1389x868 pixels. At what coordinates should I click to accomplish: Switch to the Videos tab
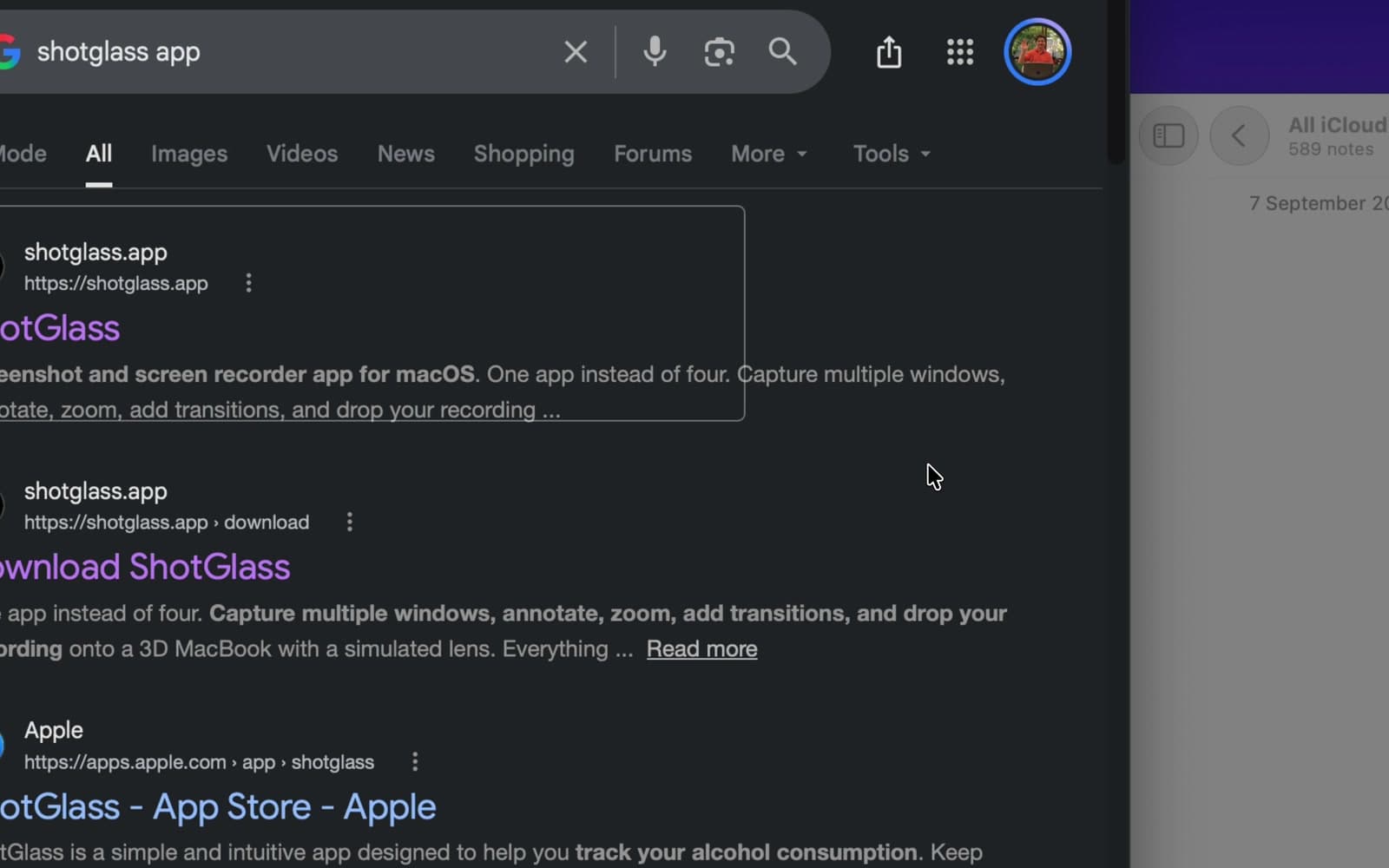click(302, 154)
